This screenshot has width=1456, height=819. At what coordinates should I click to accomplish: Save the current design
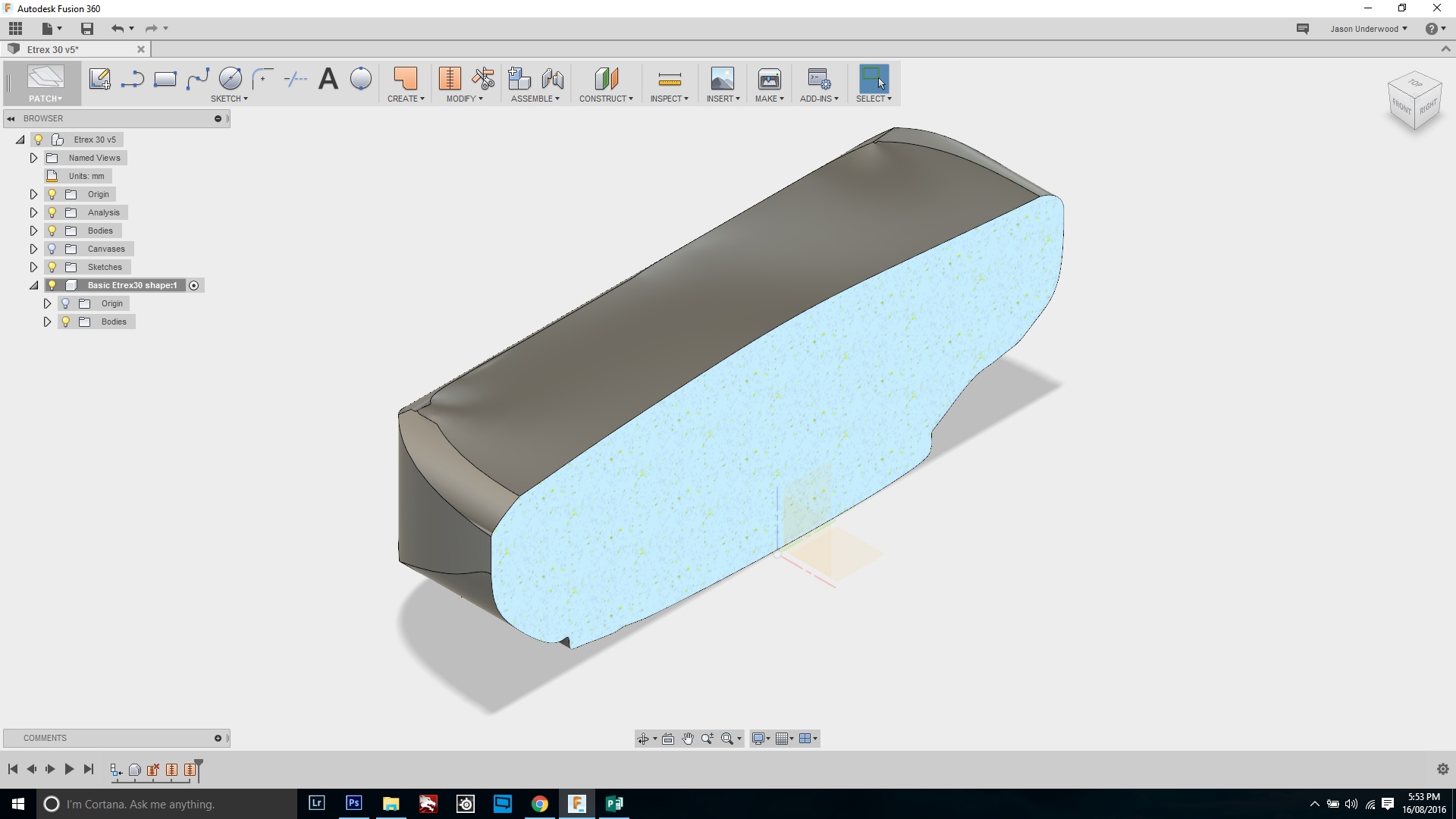tap(86, 28)
